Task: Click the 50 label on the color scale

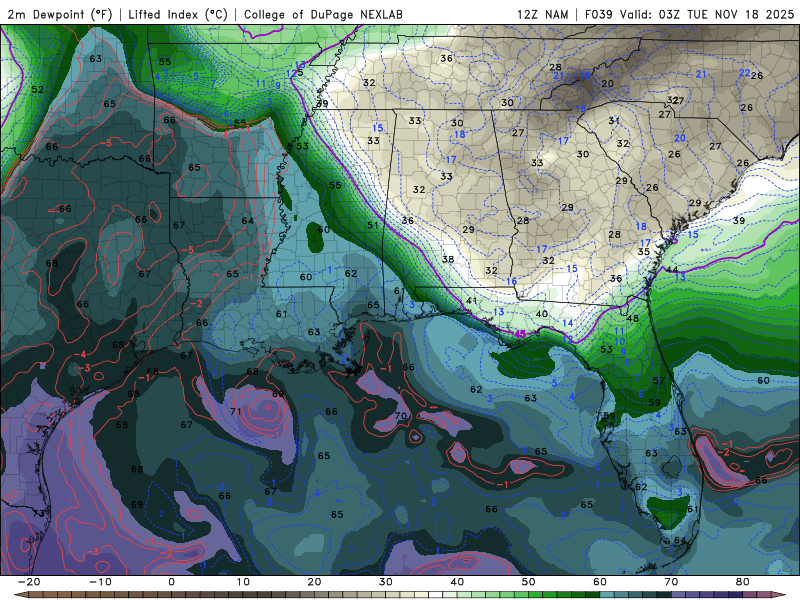Action: pos(529,582)
